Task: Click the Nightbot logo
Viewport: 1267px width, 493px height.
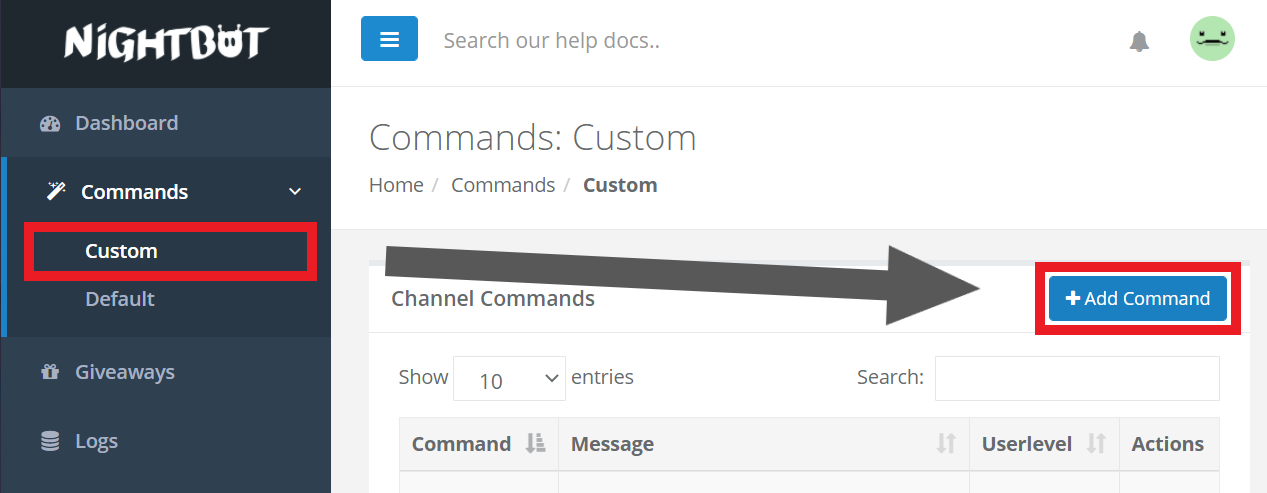Action: [x=165, y=42]
